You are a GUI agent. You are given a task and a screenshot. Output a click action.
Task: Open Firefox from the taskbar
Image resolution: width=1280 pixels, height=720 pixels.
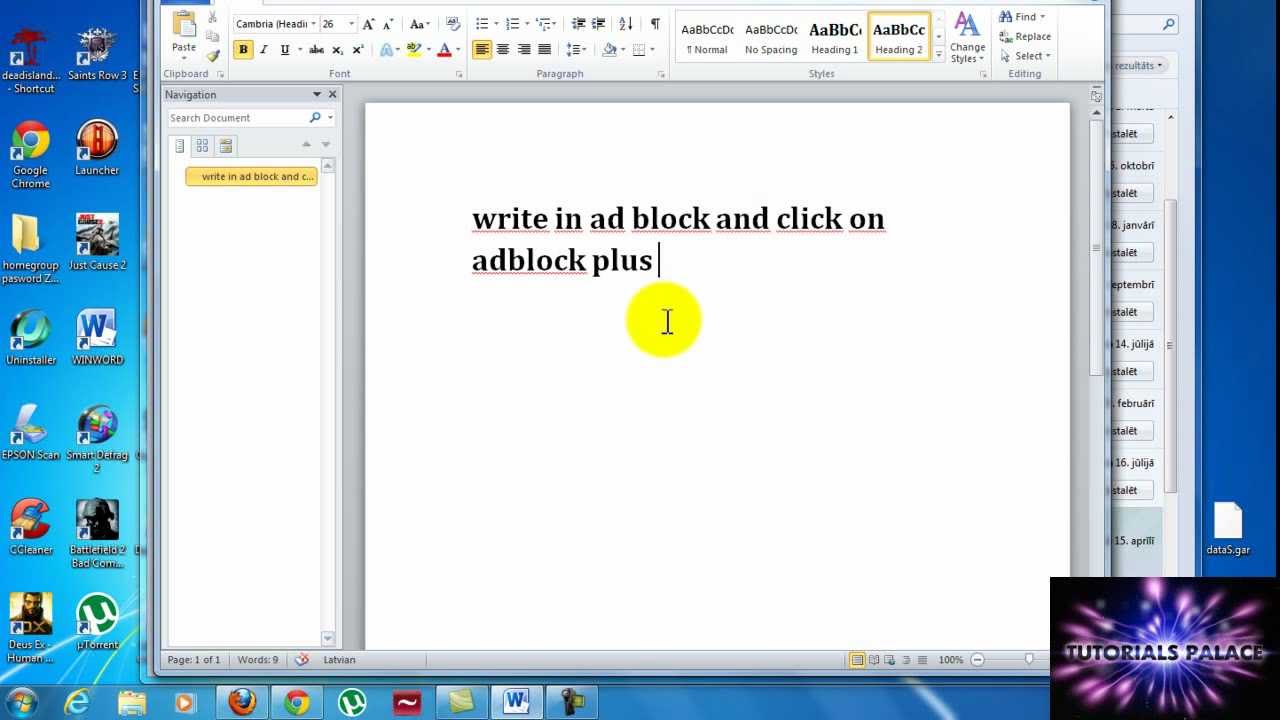[242, 702]
